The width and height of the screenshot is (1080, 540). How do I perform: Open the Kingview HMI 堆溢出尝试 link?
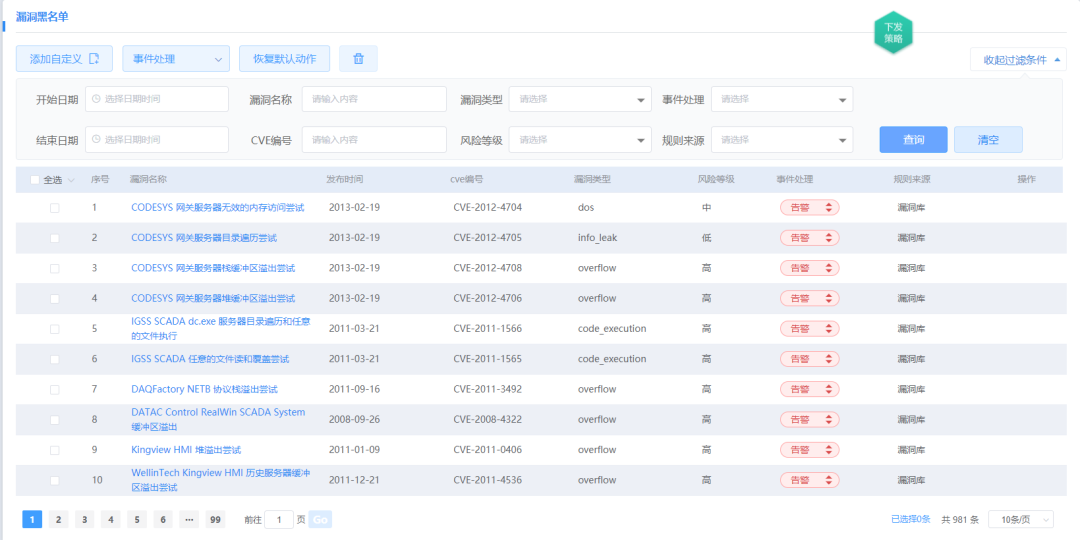pyautogui.click(x=186, y=450)
